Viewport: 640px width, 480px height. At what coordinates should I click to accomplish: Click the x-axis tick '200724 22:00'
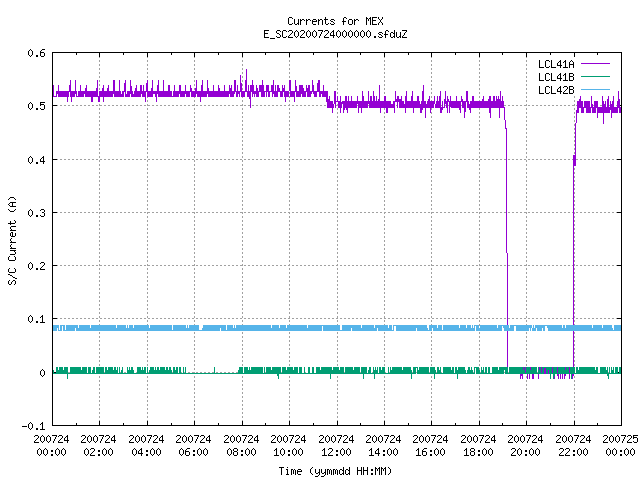[573, 445]
